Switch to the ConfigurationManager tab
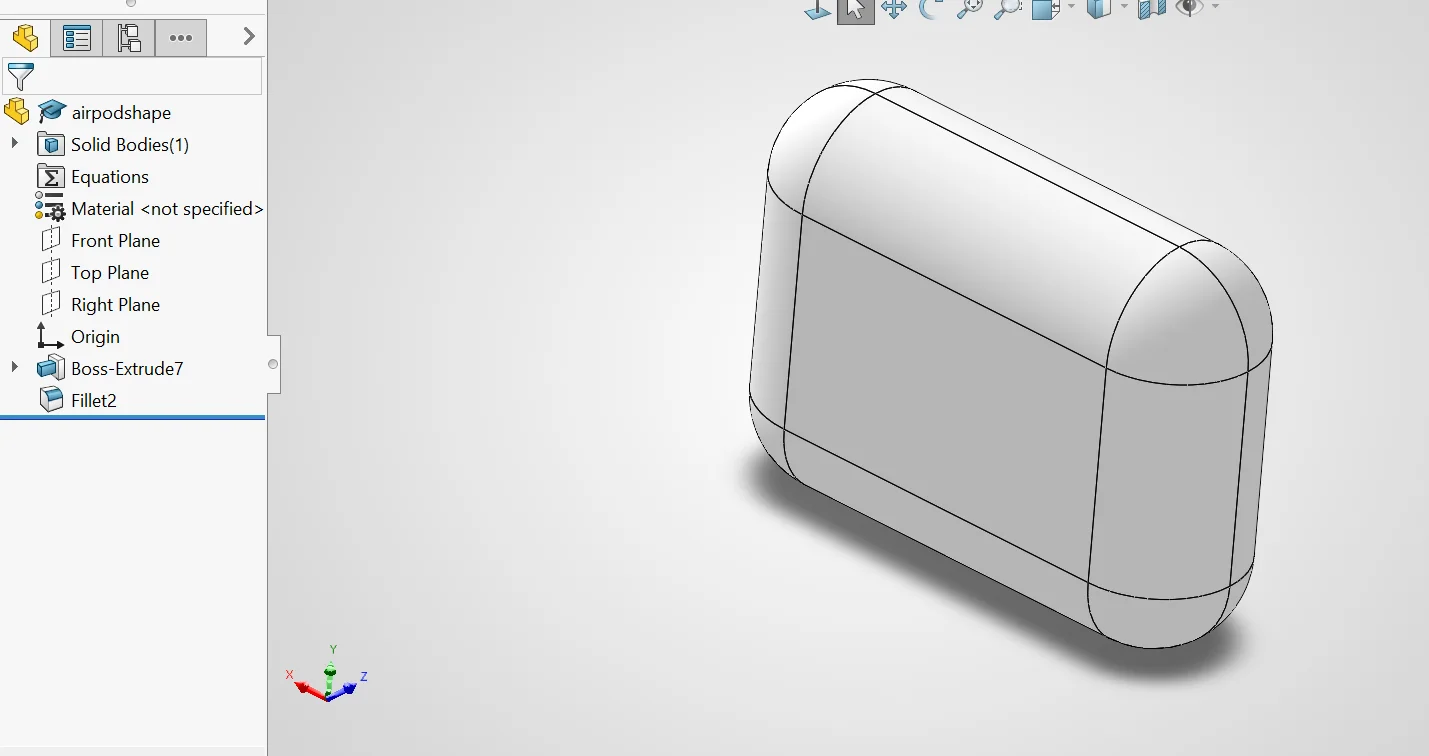The width and height of the screenshot is (1429, 756). pos(129,38)
